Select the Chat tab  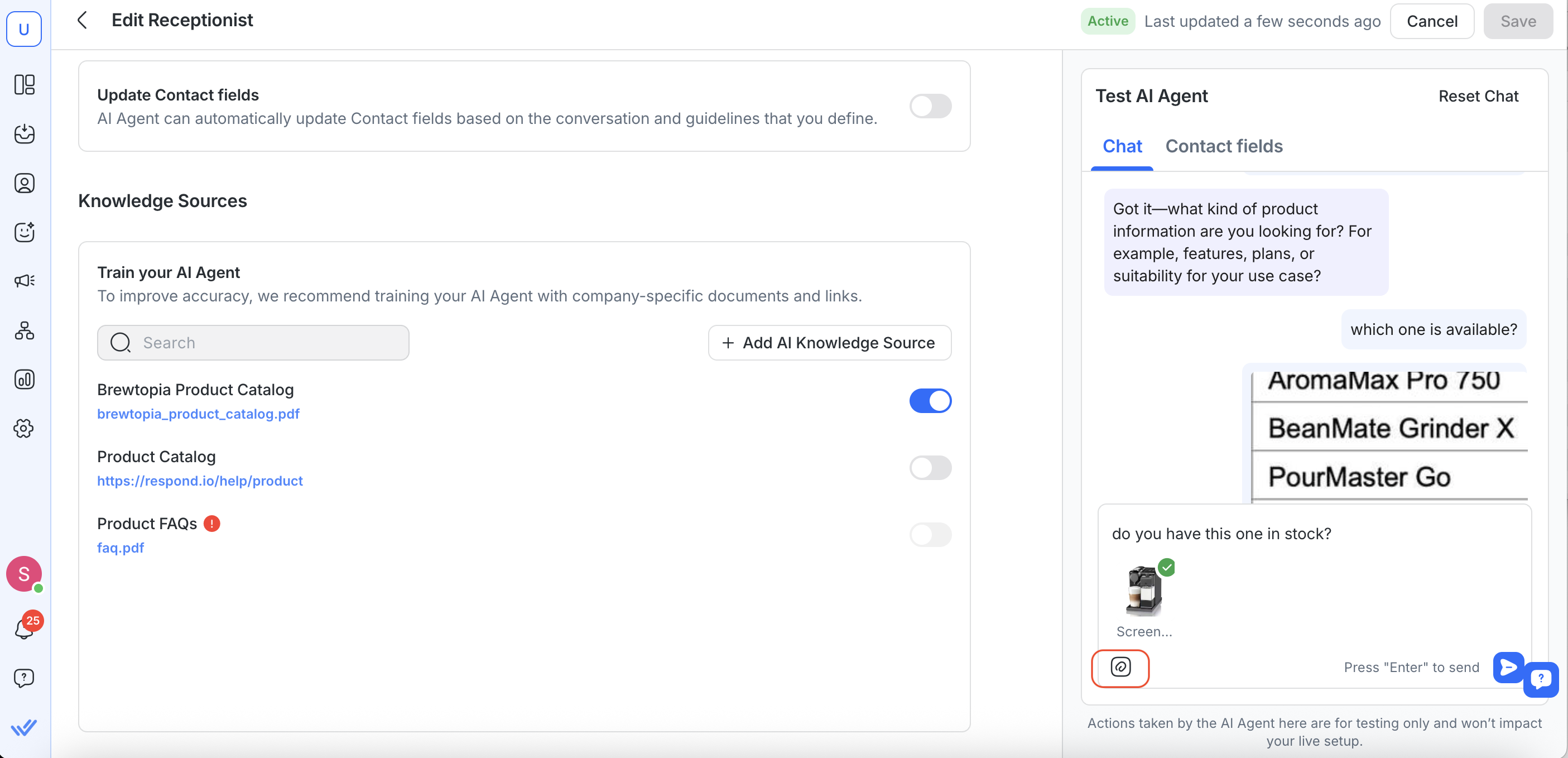pyautogui.click(x=1122, y=146)
